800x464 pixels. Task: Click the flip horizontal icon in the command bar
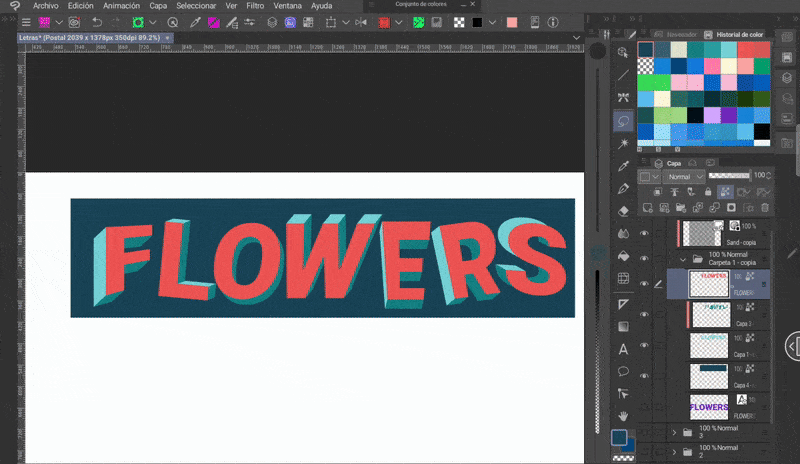tap(361, 22)
